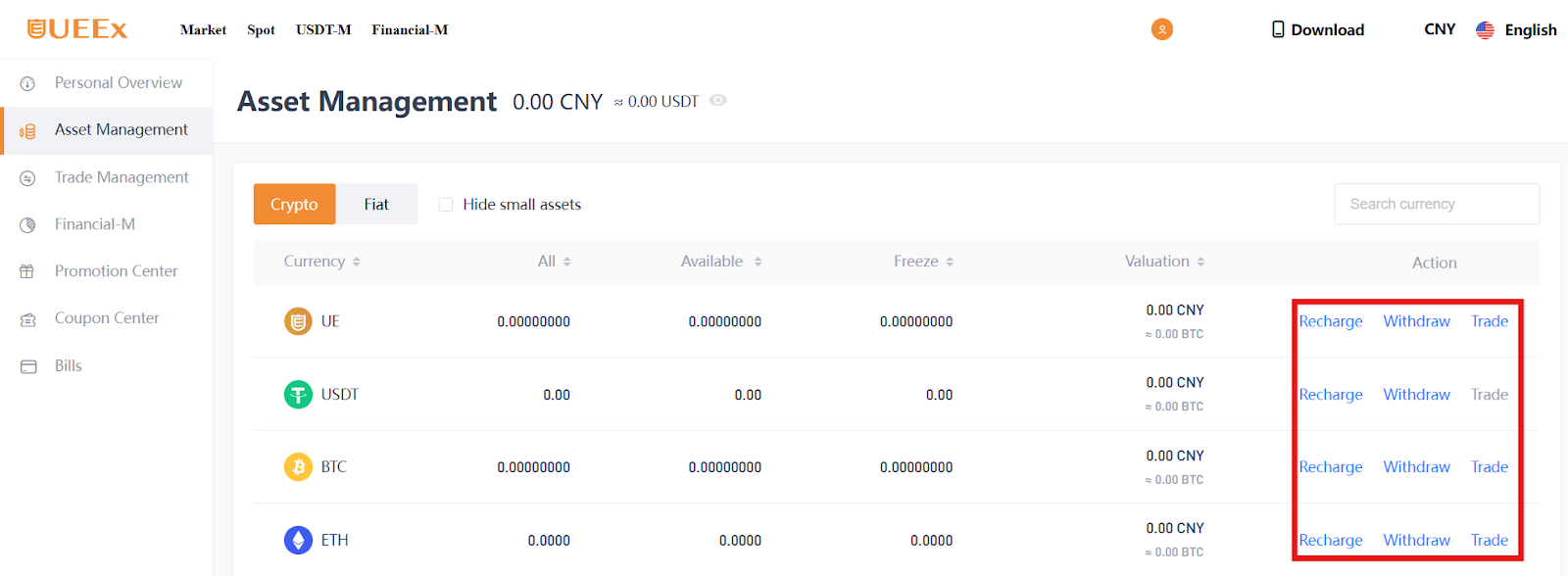Click Withdraw for UE
The width and height of the screenshot is (1568, 576).
coord(1416,321)
